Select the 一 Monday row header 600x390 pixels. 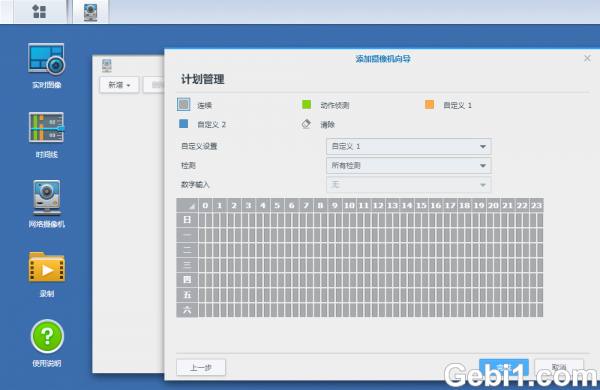click(187, 235)
